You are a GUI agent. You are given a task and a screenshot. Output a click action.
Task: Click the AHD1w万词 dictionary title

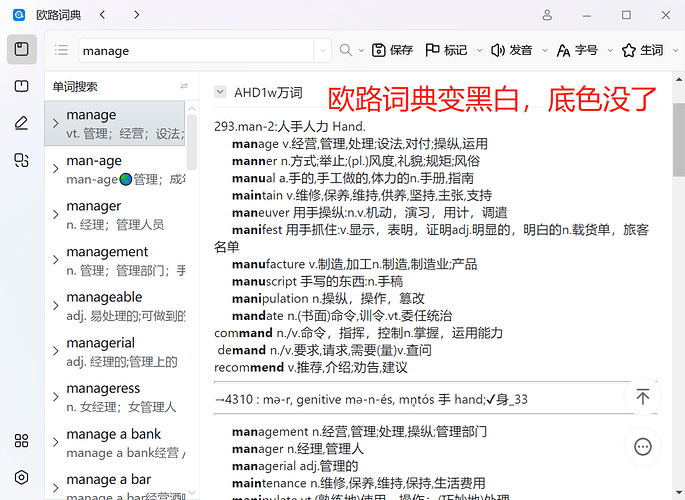[268, 93]
